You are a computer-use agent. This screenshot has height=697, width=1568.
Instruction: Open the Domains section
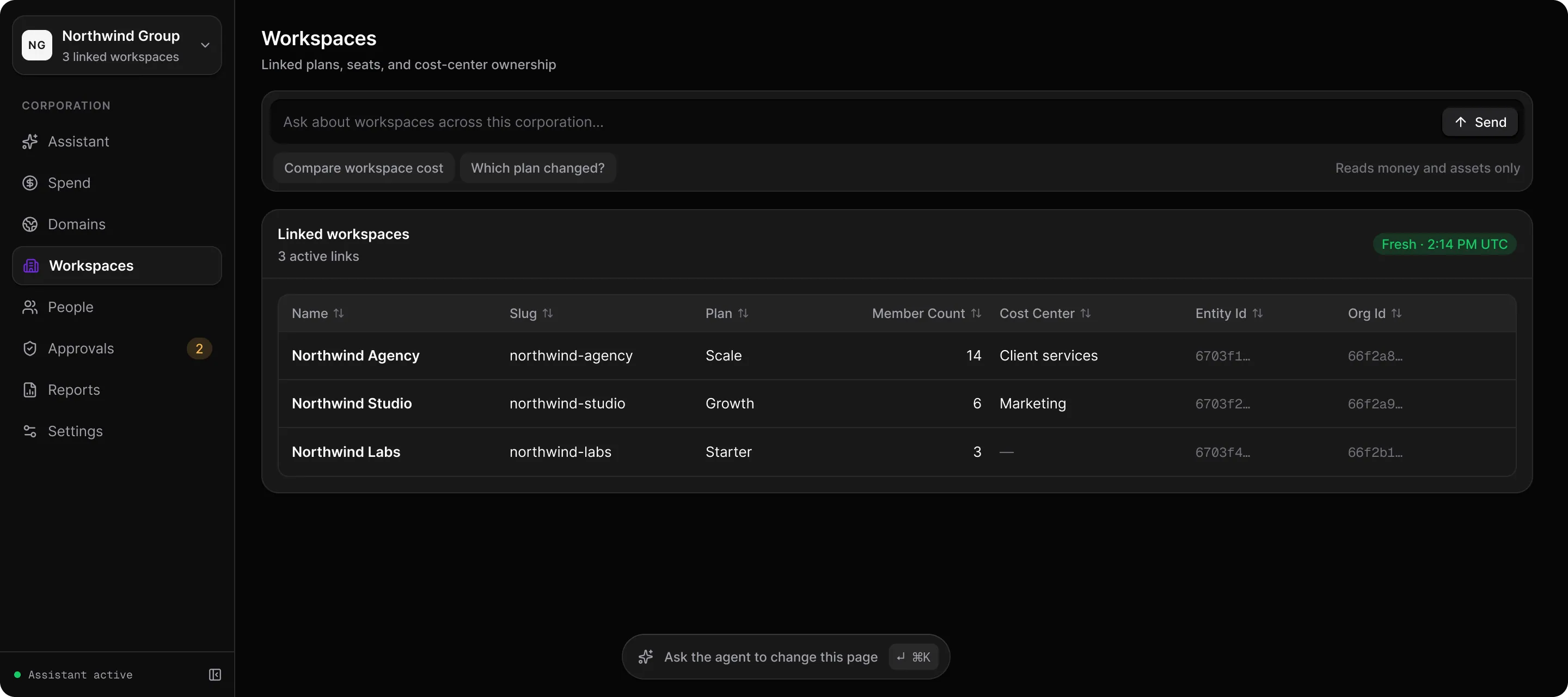click(x=117, y=224)
